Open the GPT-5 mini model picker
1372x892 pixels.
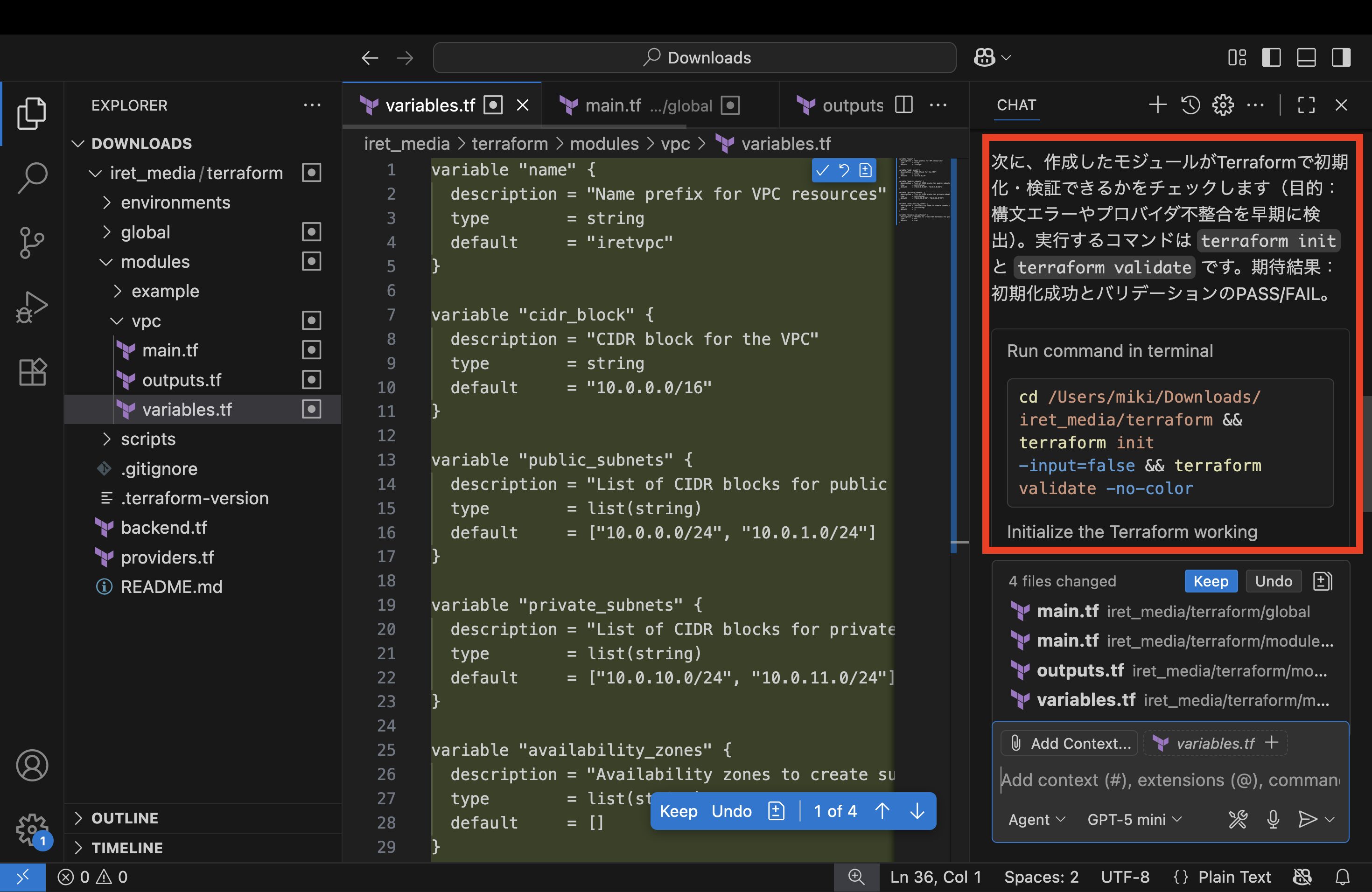click(1134, 819)
